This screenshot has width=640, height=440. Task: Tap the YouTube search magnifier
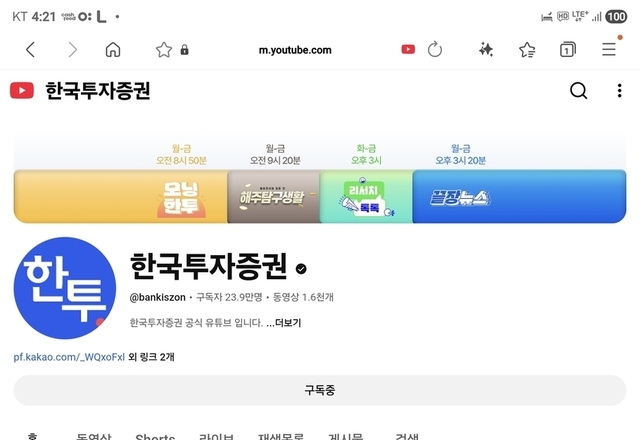[578, 90]
